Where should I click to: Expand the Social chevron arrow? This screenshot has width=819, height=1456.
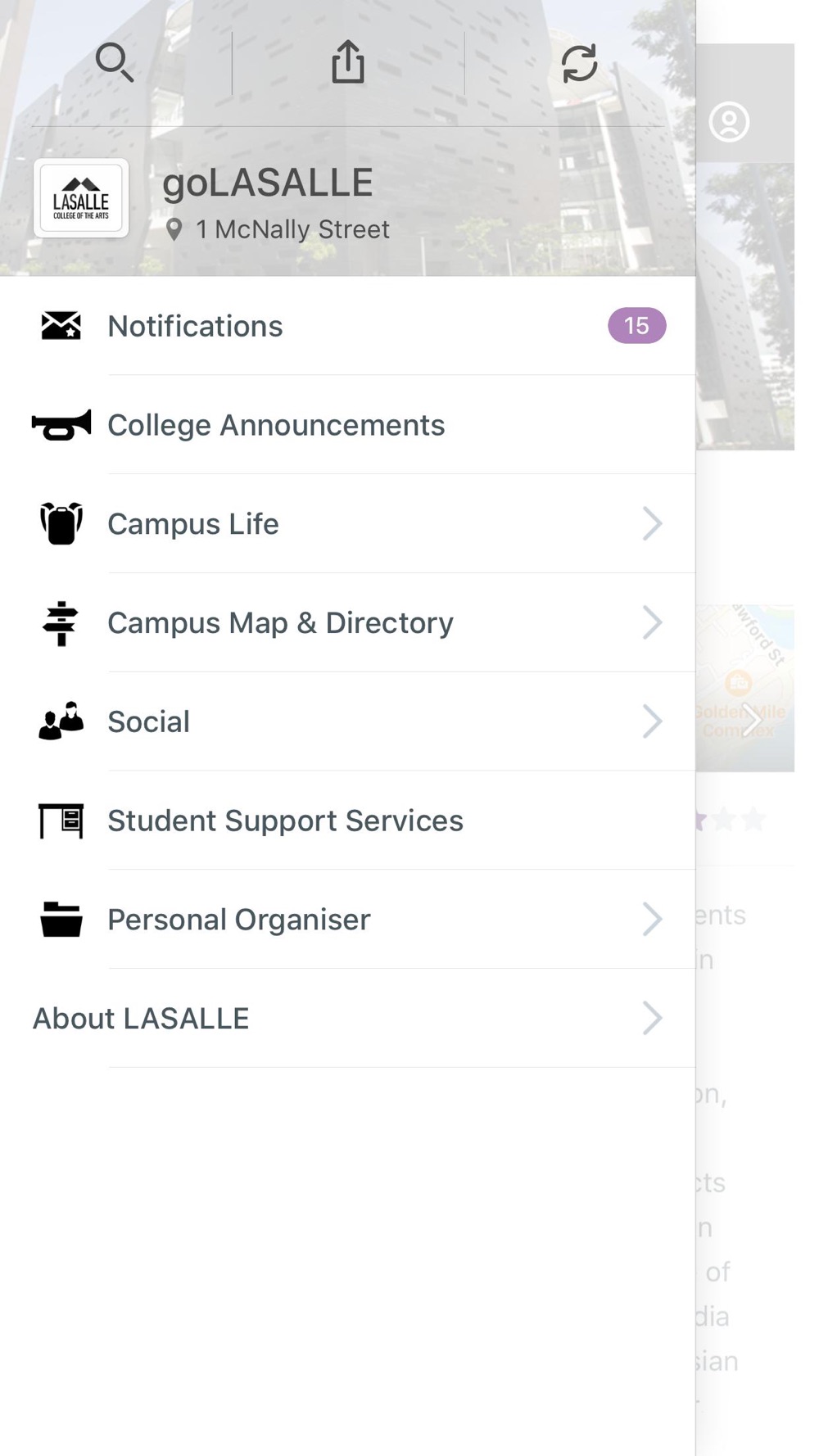[652, 721]
